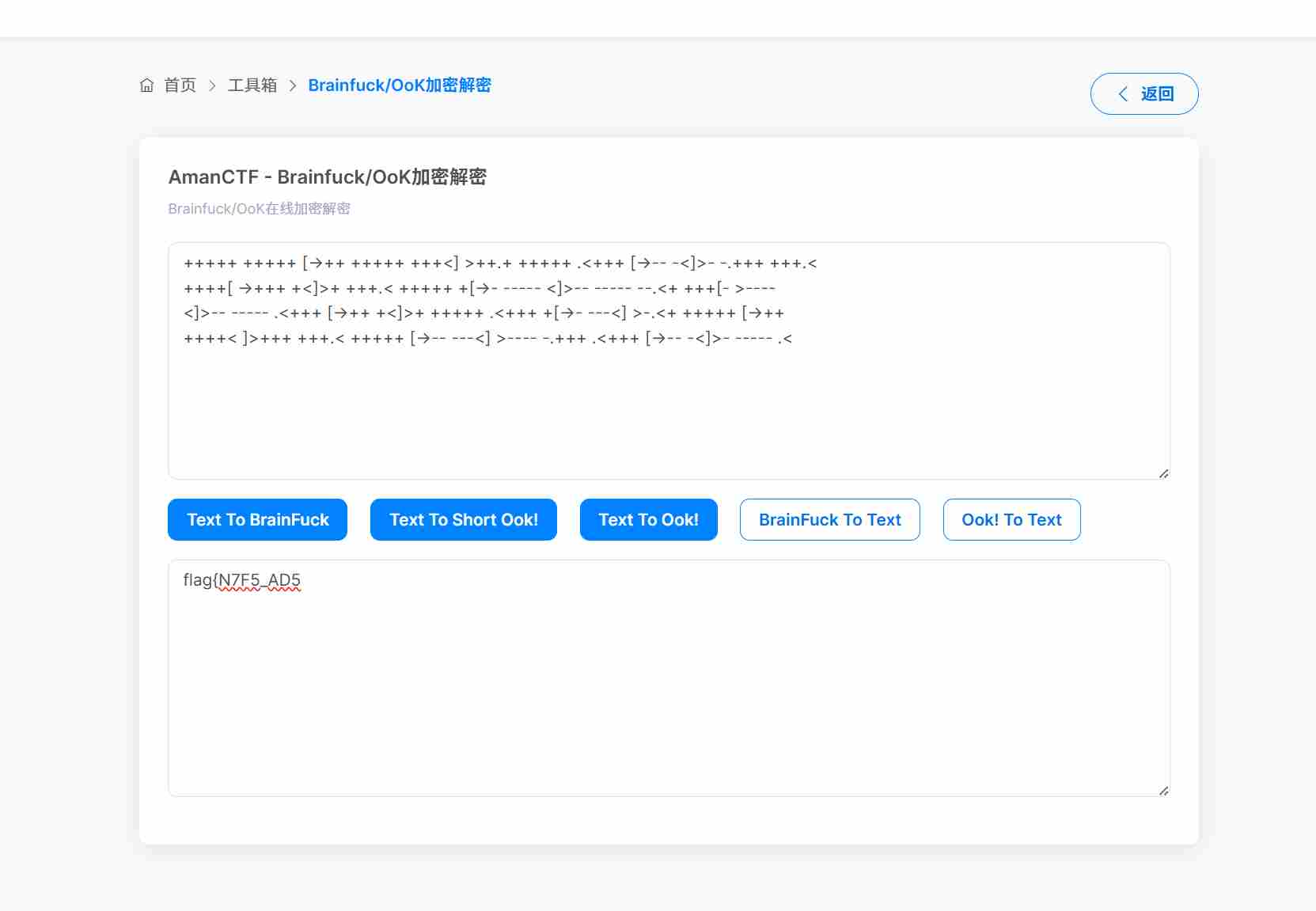Click the AmanCTF page title
This screenshot has height=911, width=1316.
point(328,177)
